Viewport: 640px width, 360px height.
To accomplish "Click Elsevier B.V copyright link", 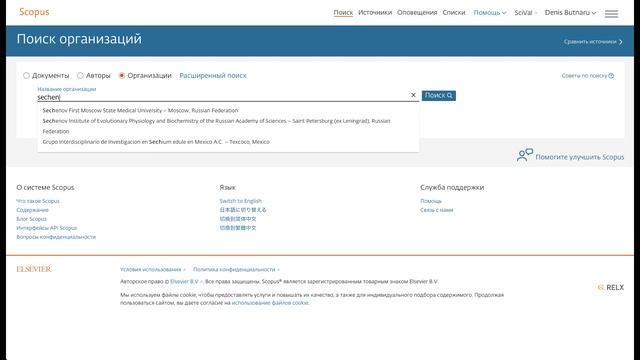I will [x=184, y=281].
